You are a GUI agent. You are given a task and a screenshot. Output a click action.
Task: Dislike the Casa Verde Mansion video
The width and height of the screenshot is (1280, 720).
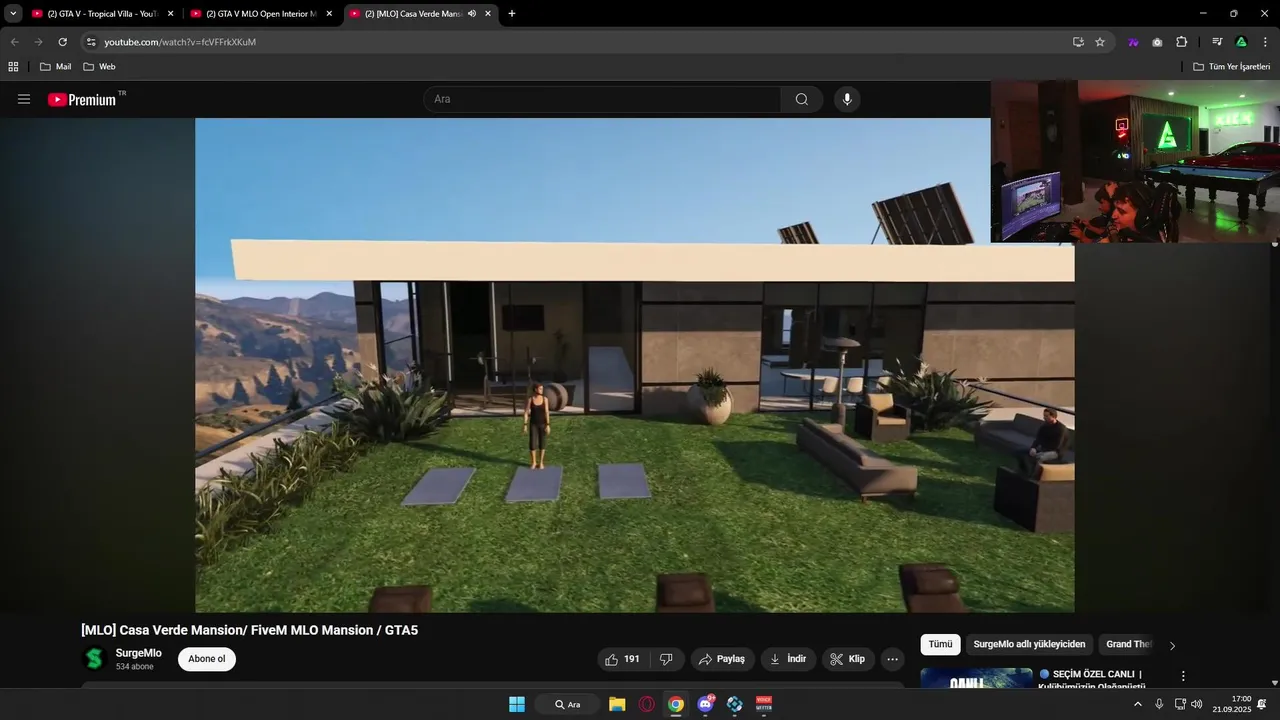666,659
